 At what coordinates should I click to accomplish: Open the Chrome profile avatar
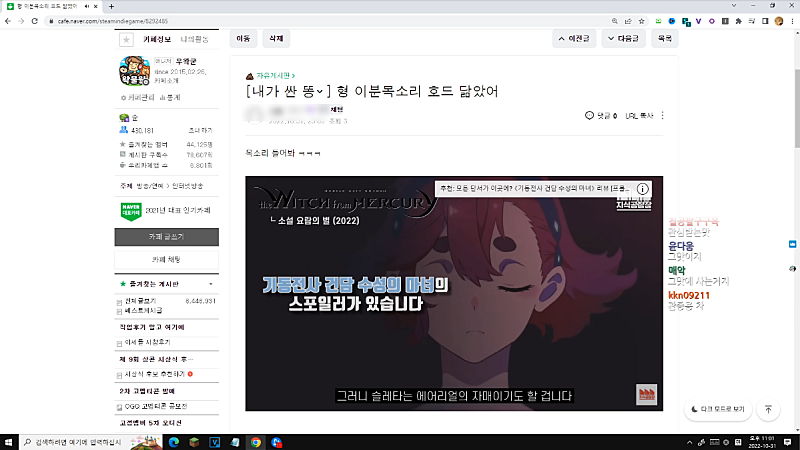coord(779,21)
